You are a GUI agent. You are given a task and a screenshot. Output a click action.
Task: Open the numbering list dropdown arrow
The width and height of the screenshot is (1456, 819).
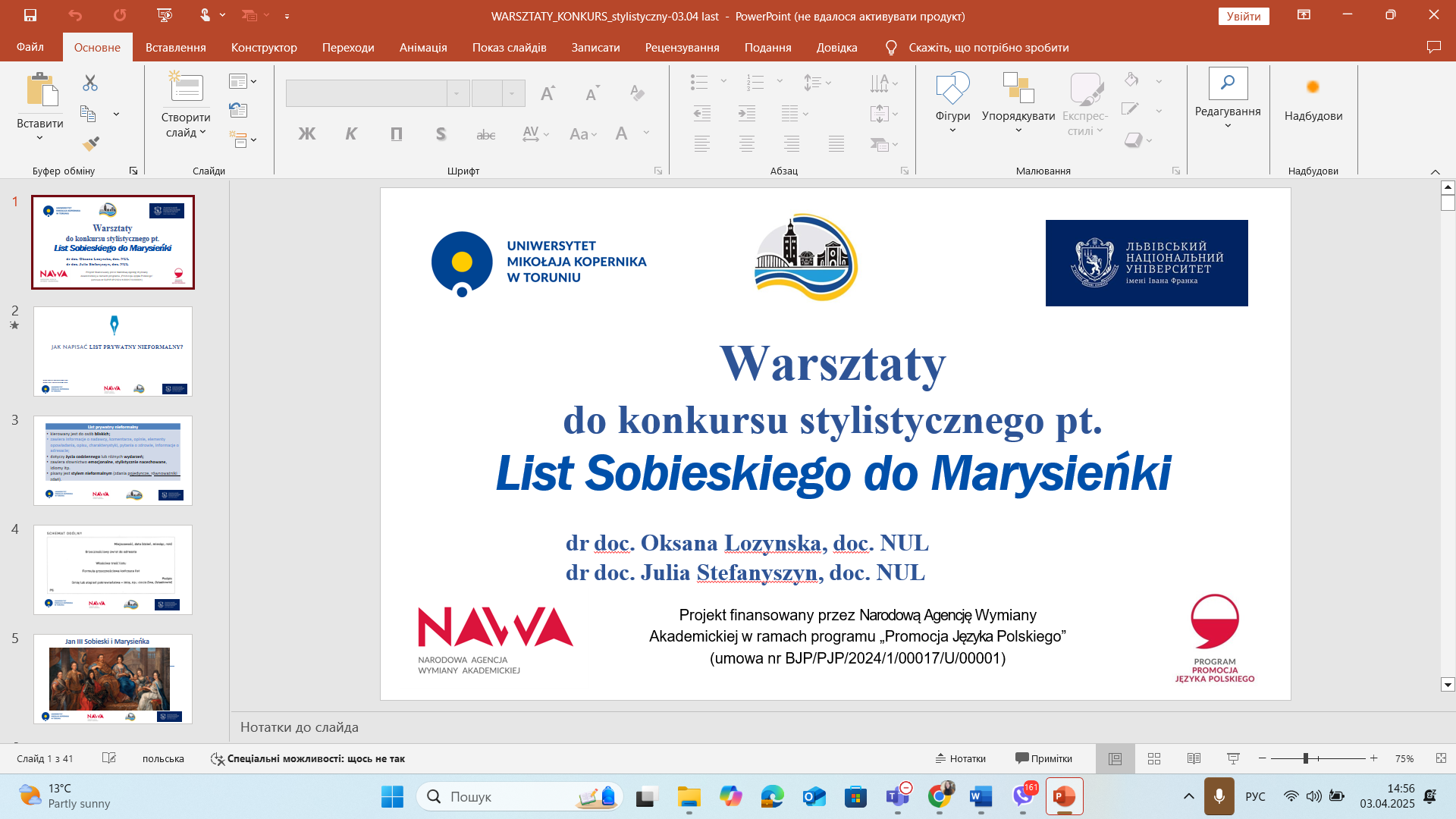[780, 81]
